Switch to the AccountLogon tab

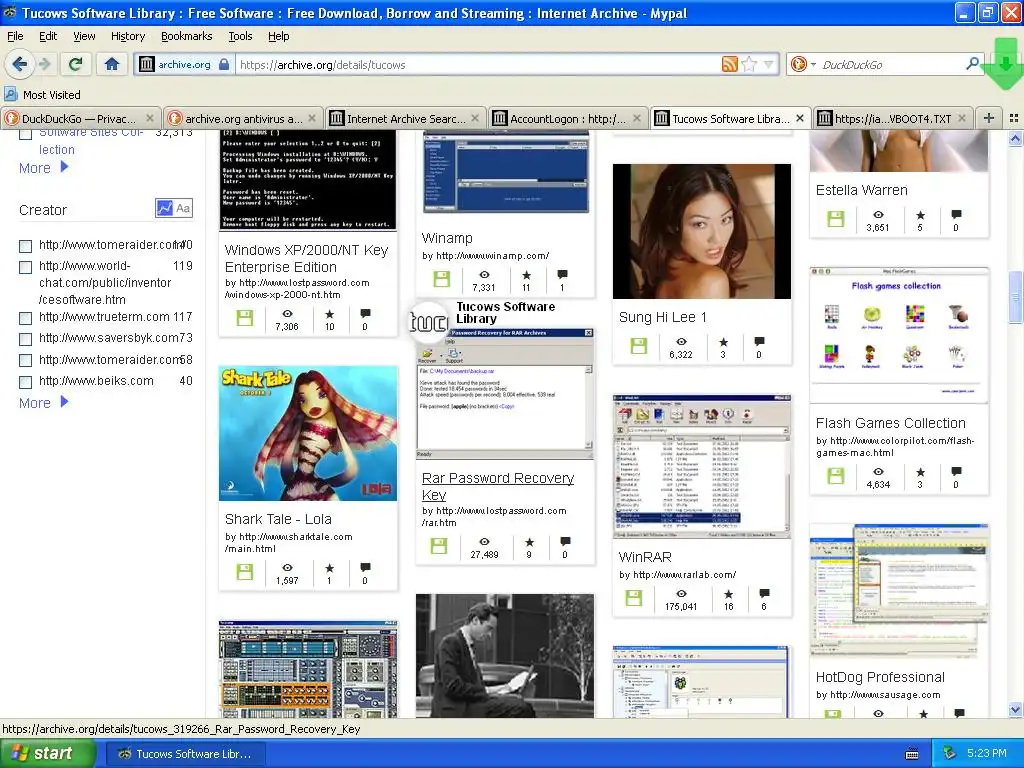tap(568, 118)
